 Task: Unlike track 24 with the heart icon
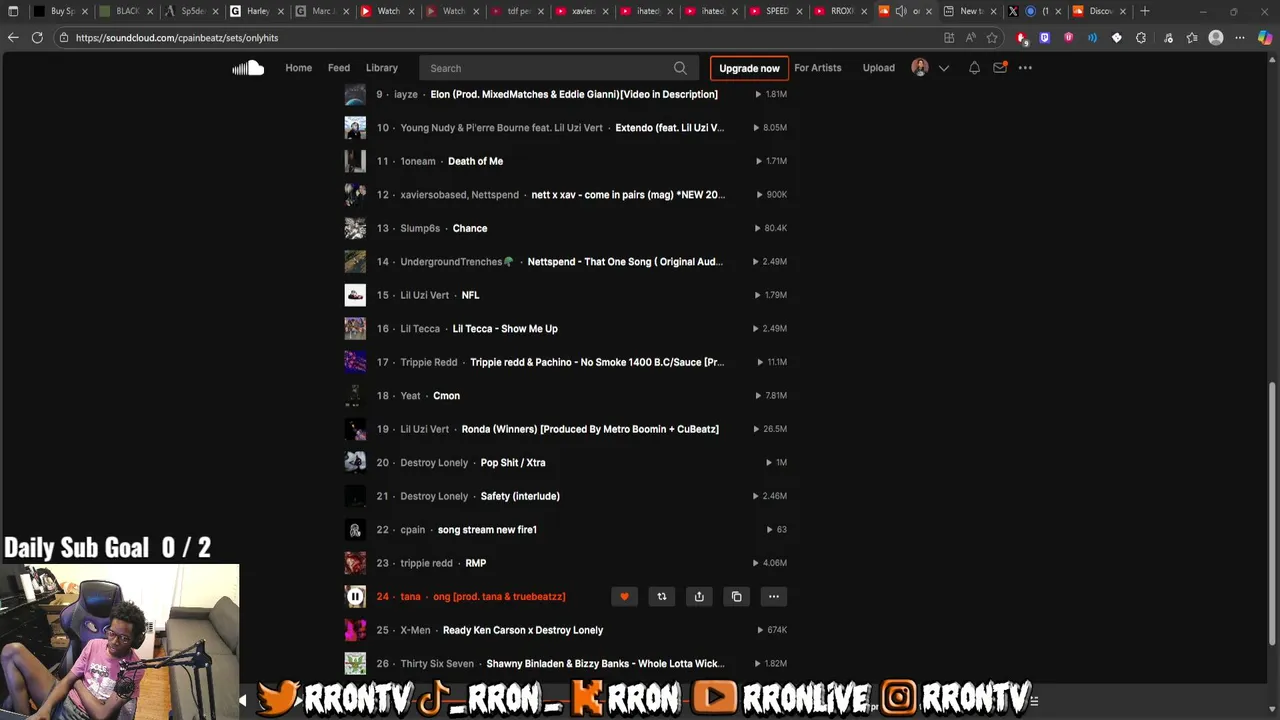point(624,597)
